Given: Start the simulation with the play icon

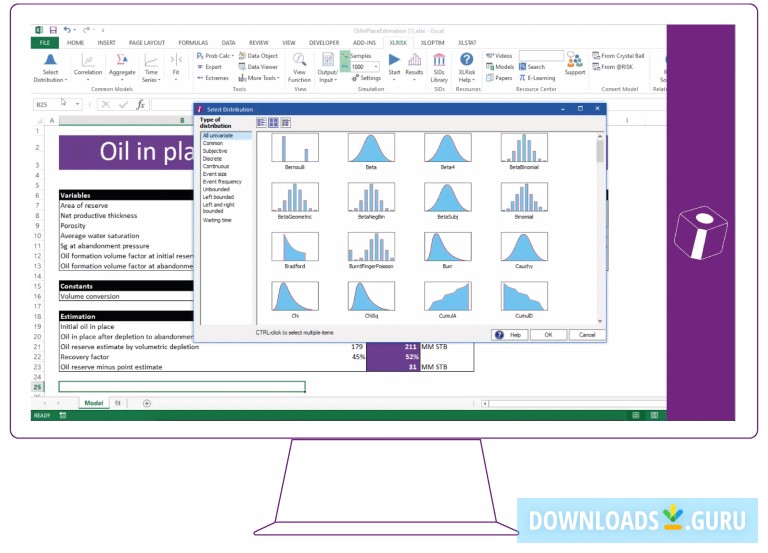Looking at the screenshot, I should (x=394, y=60).
